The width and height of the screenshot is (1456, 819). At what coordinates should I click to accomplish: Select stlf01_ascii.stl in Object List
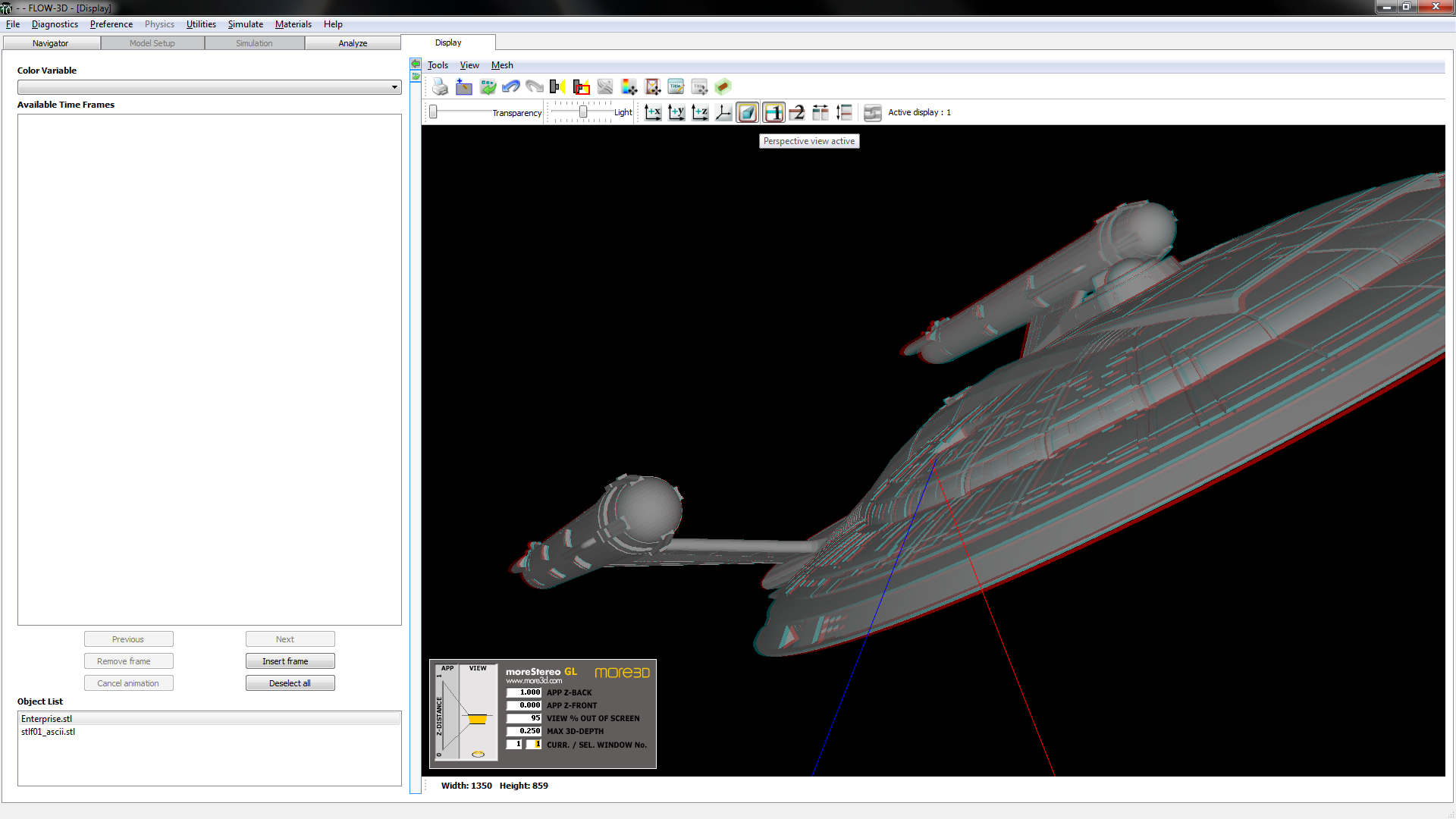209,732
